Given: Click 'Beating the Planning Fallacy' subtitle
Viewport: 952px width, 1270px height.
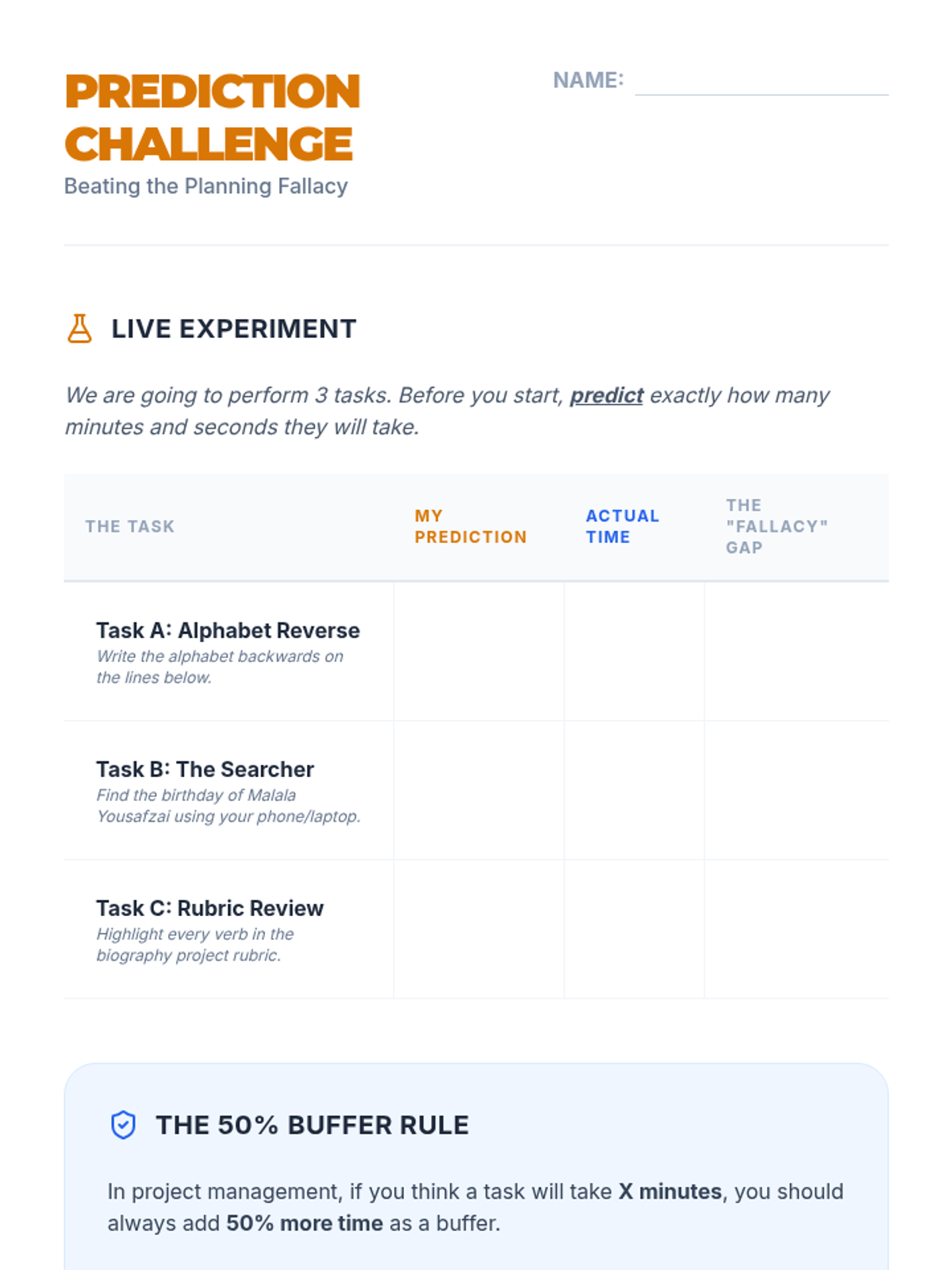Looking at the screenshot, I should (205, 186).
